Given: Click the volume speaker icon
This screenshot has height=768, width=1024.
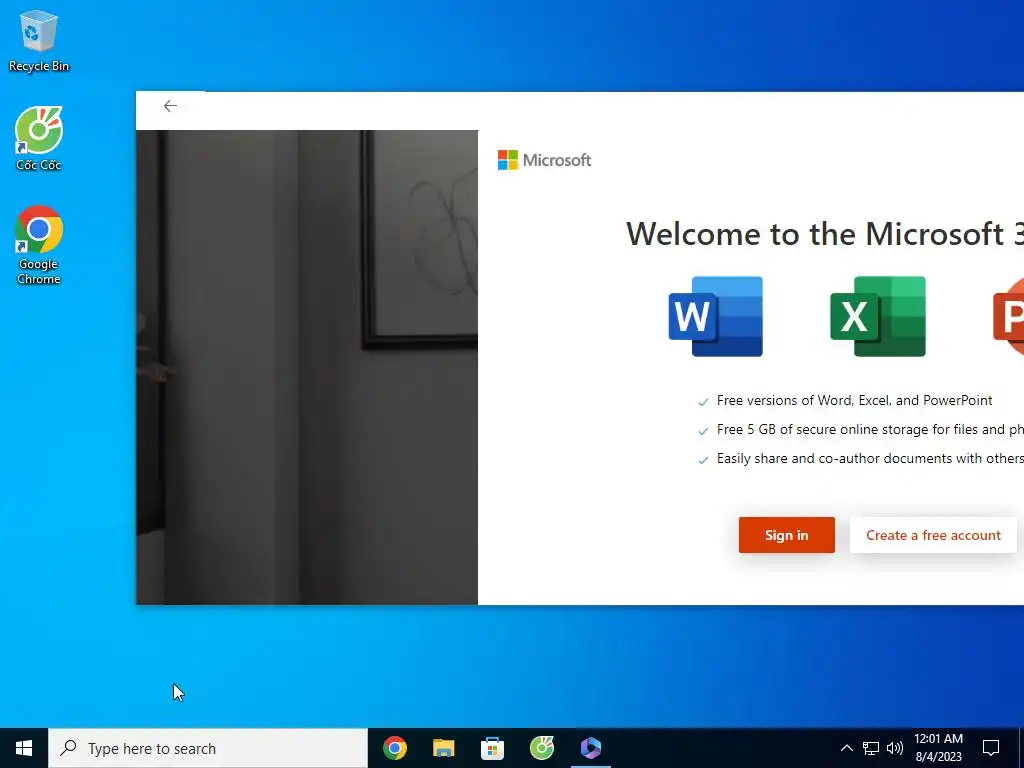Looking at the screenshot, I should pos(895,748).
